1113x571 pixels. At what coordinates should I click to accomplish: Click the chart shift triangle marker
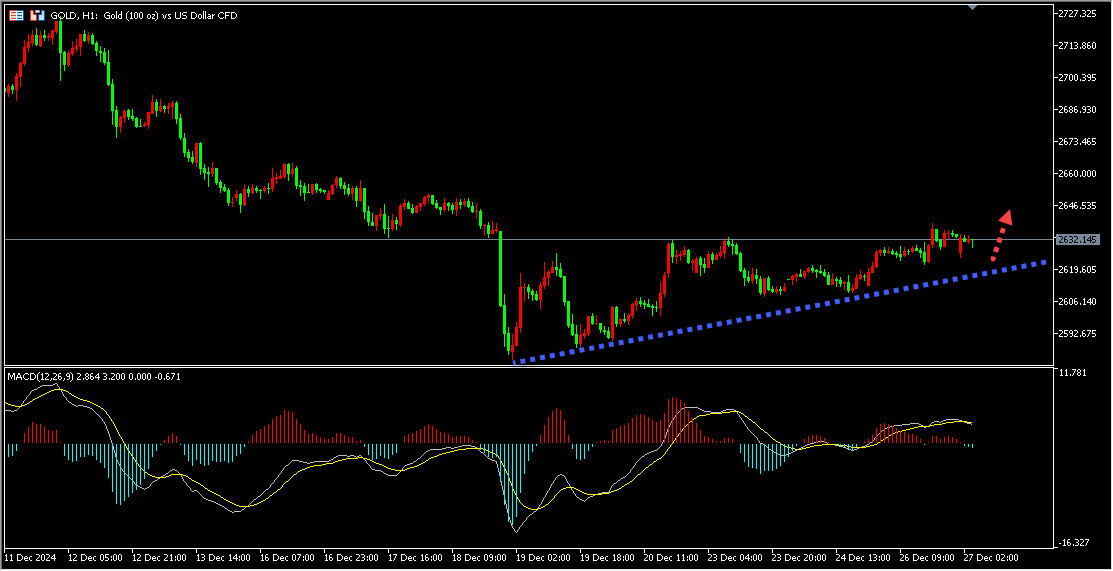pyautogui.click(x=972, y=6)
